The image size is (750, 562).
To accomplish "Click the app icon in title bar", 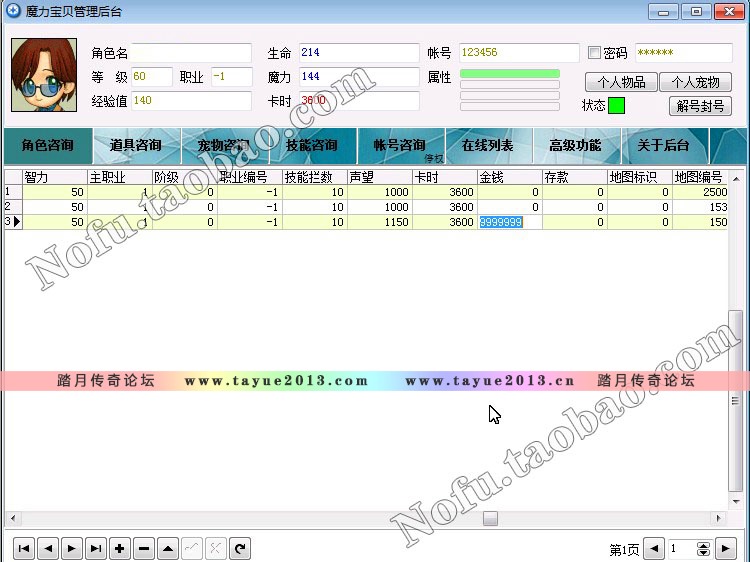I will click(x=13, y=11).
